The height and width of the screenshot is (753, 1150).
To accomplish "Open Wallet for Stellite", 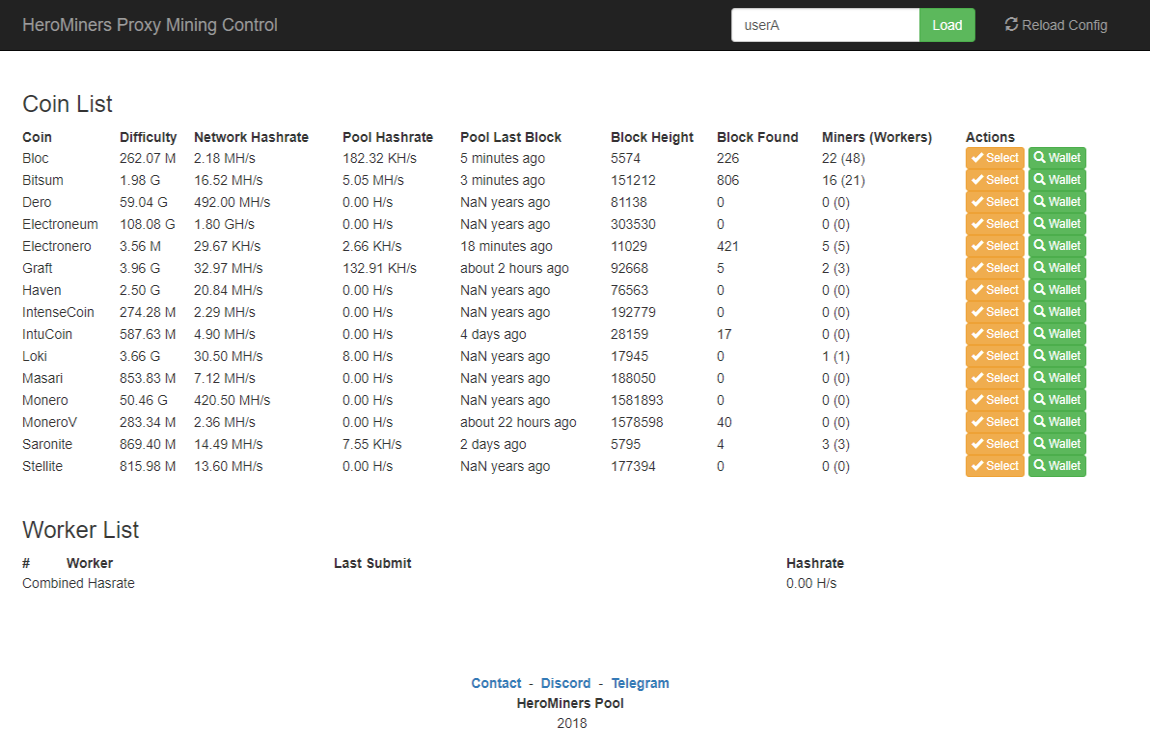I will click(x=1057, y=466).
